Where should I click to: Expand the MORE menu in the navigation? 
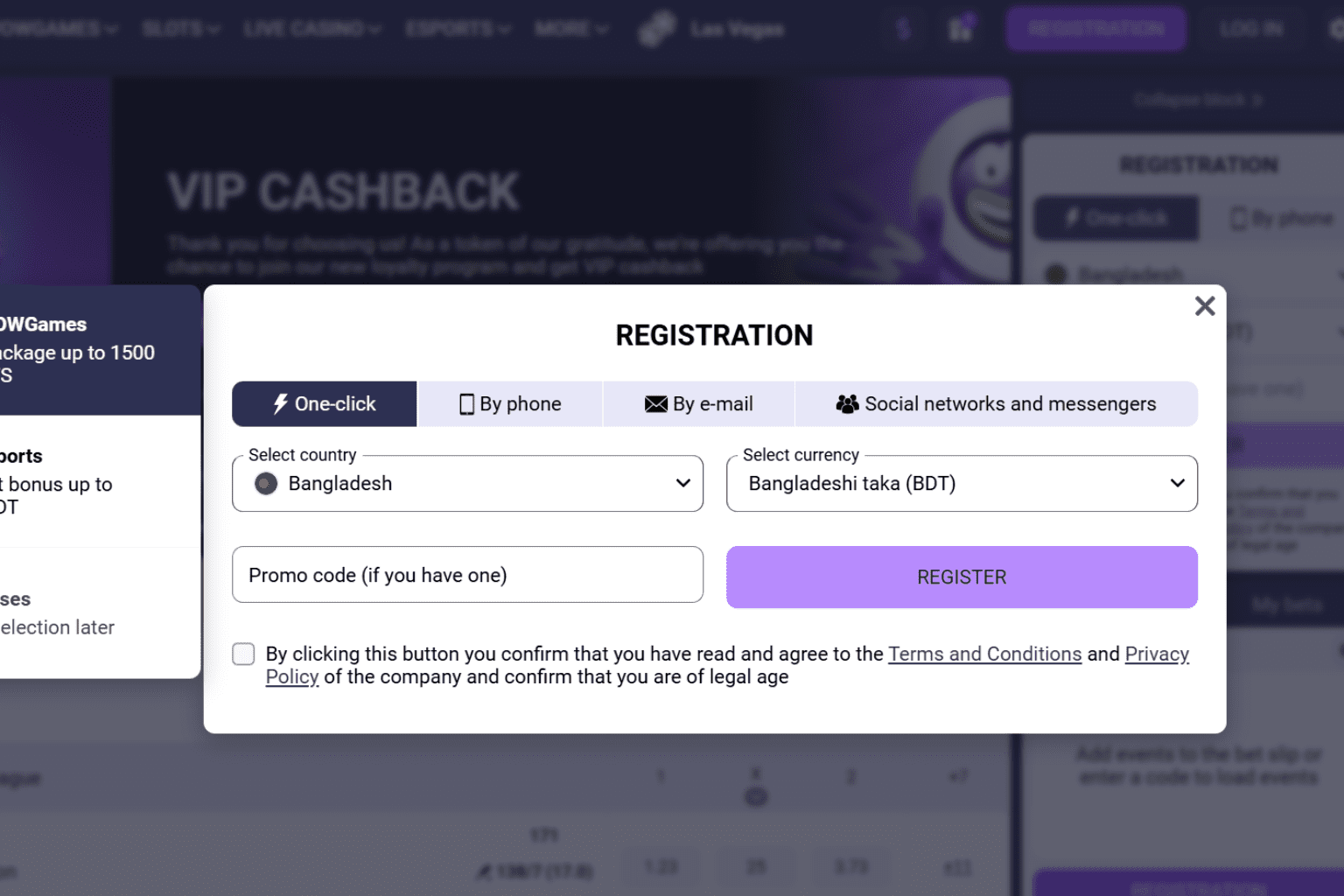[x=570, y=28]
